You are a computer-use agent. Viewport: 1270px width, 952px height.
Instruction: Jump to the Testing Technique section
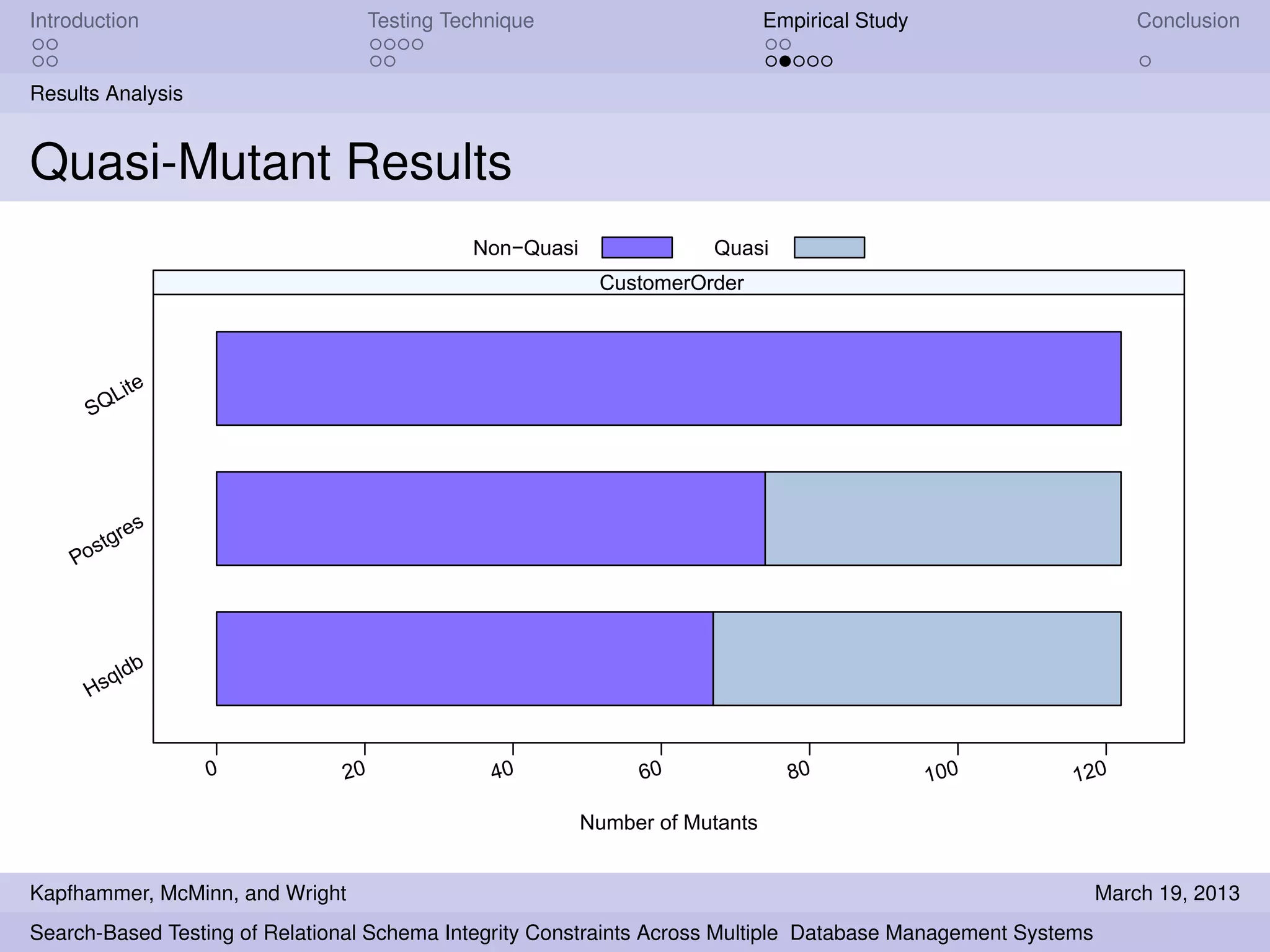(x=450, y=20)
